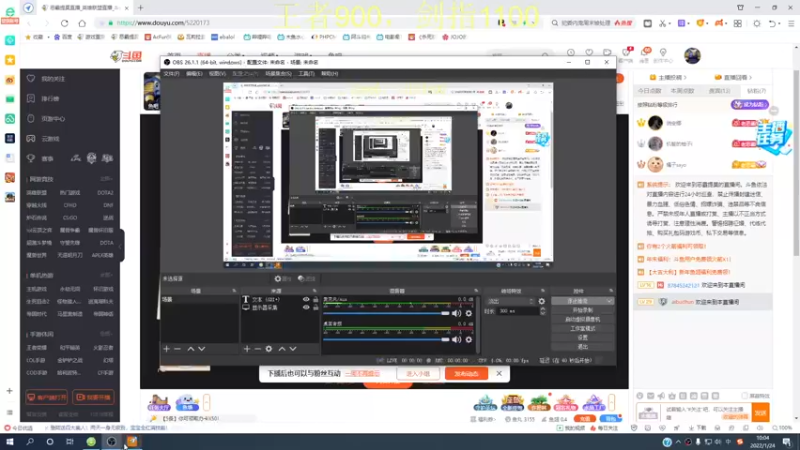
Task: Open OBS icon in the Windows taskbar
Action: pyautogui.click(x=111, y=442)
